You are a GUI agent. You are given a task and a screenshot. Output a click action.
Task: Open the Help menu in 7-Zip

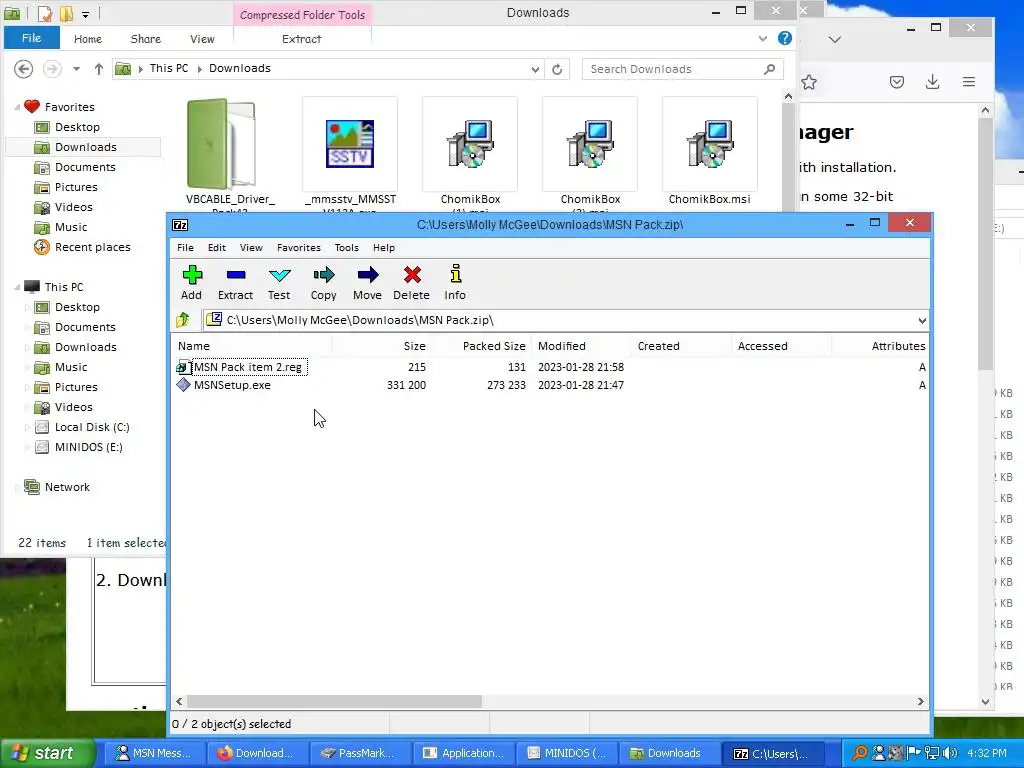pyautogui.click(x=384, y=248)
